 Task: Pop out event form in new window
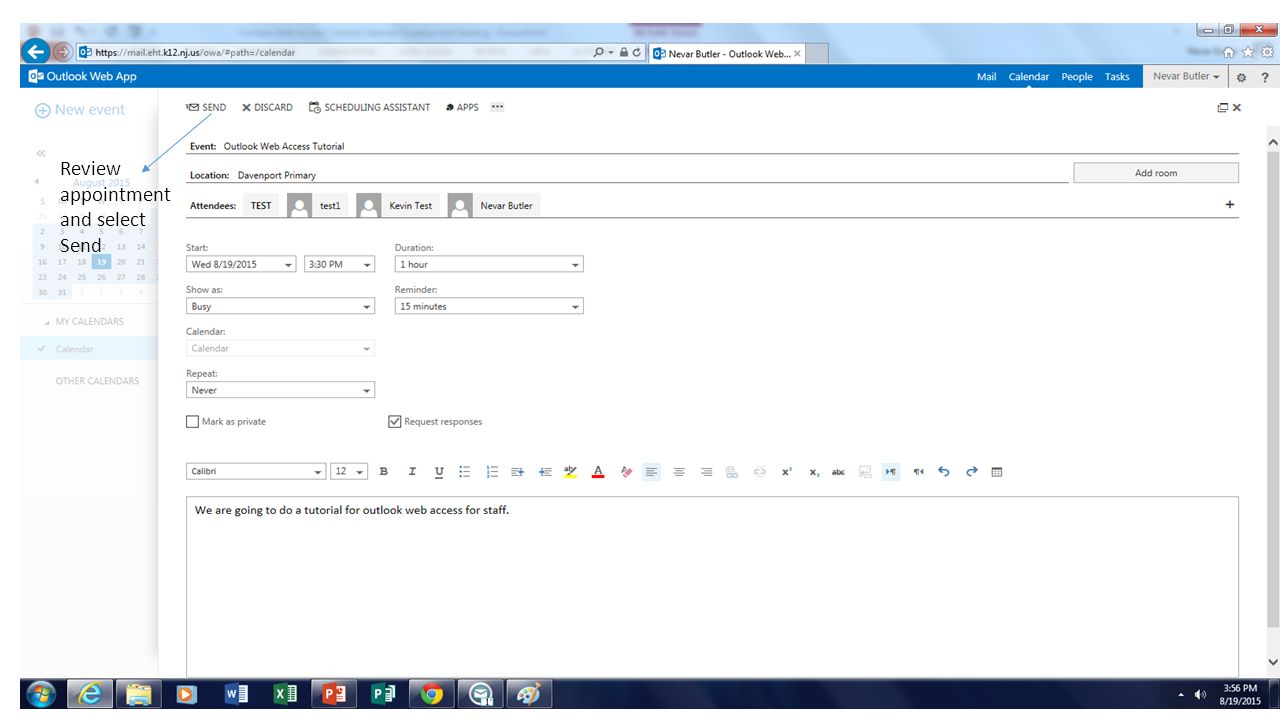pyautogui.click(x=1222, y=107)
